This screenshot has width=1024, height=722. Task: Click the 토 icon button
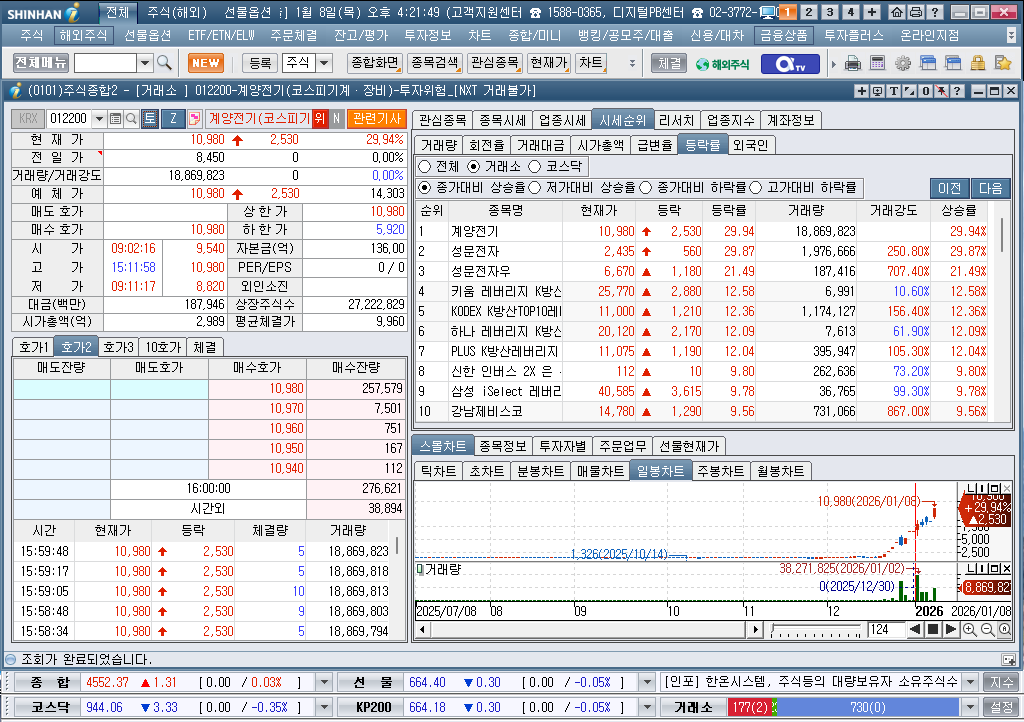150,118
